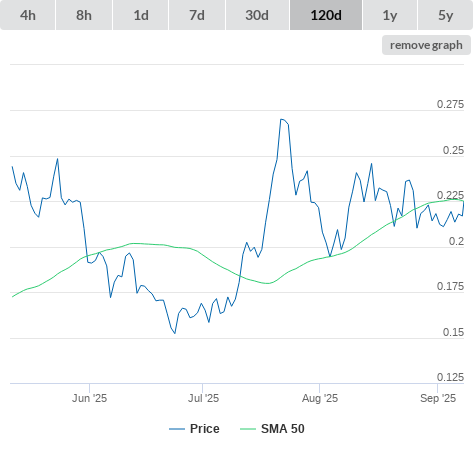Click the price low point near 0.15
The width and height of the screenshot is (474, 455).
coord(175,333)
